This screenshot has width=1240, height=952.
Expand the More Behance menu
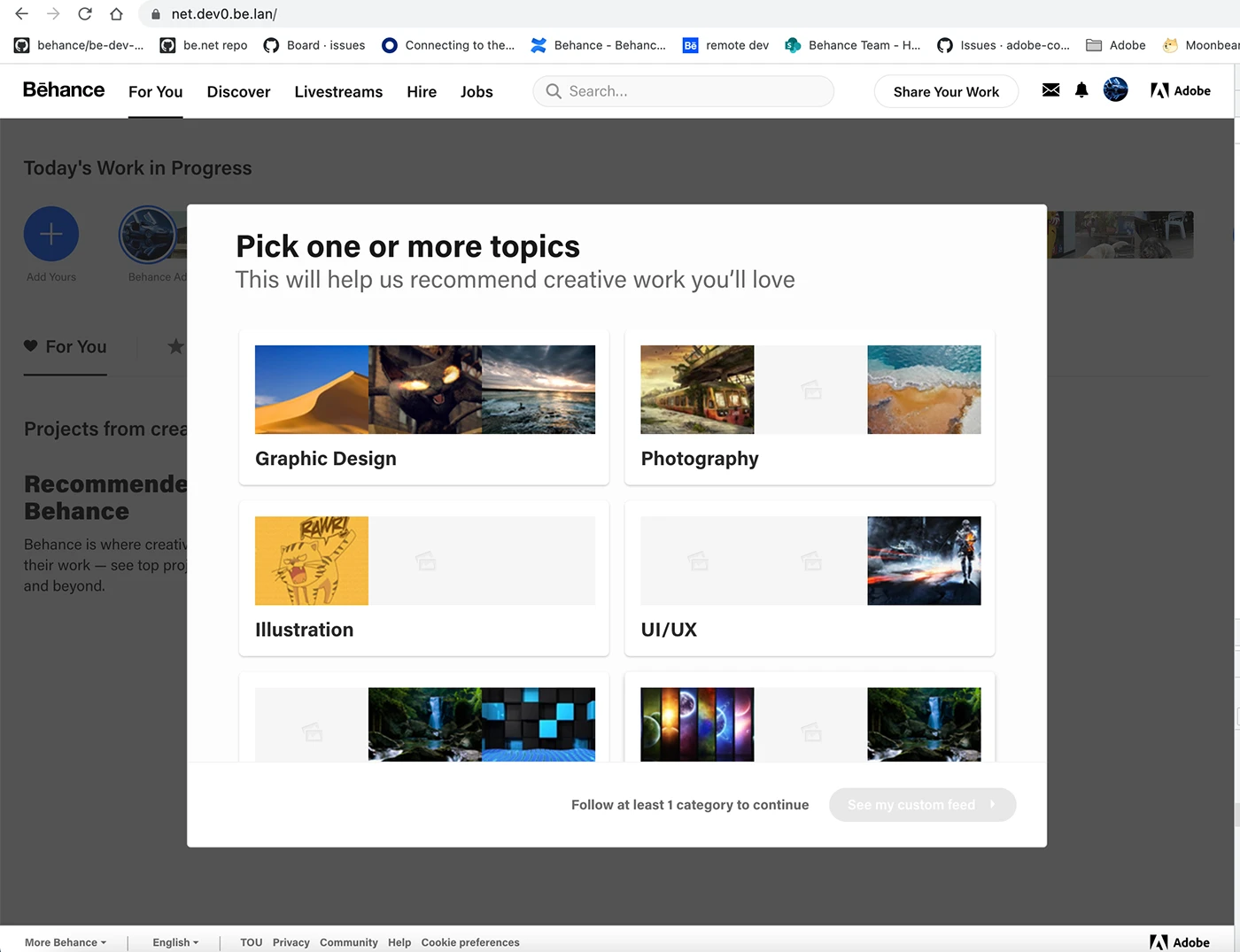click(65, 942)
